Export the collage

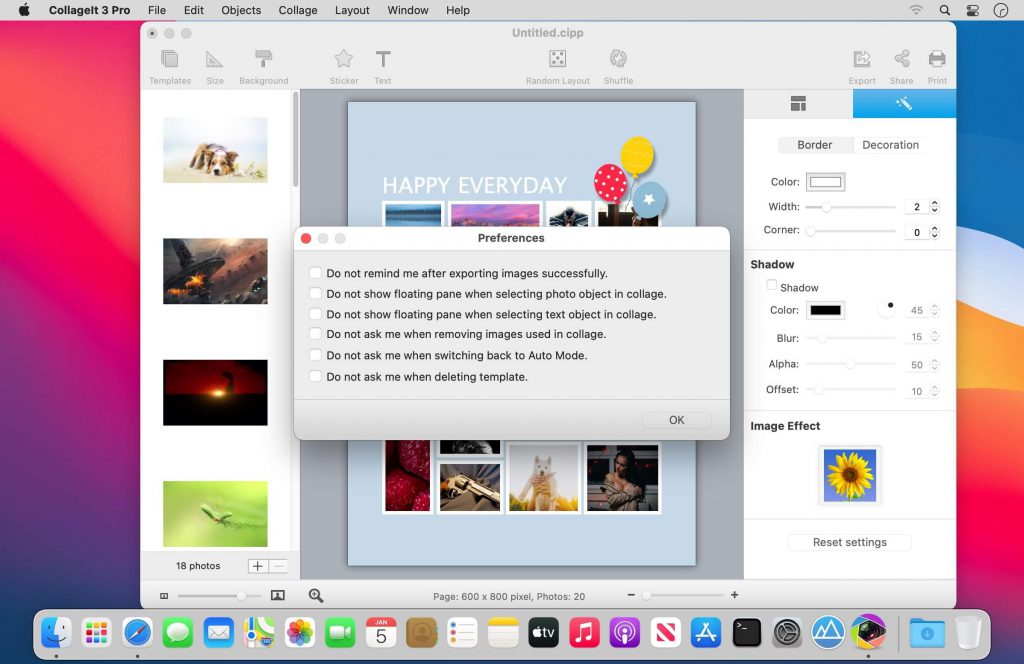(x=861, y=62)
